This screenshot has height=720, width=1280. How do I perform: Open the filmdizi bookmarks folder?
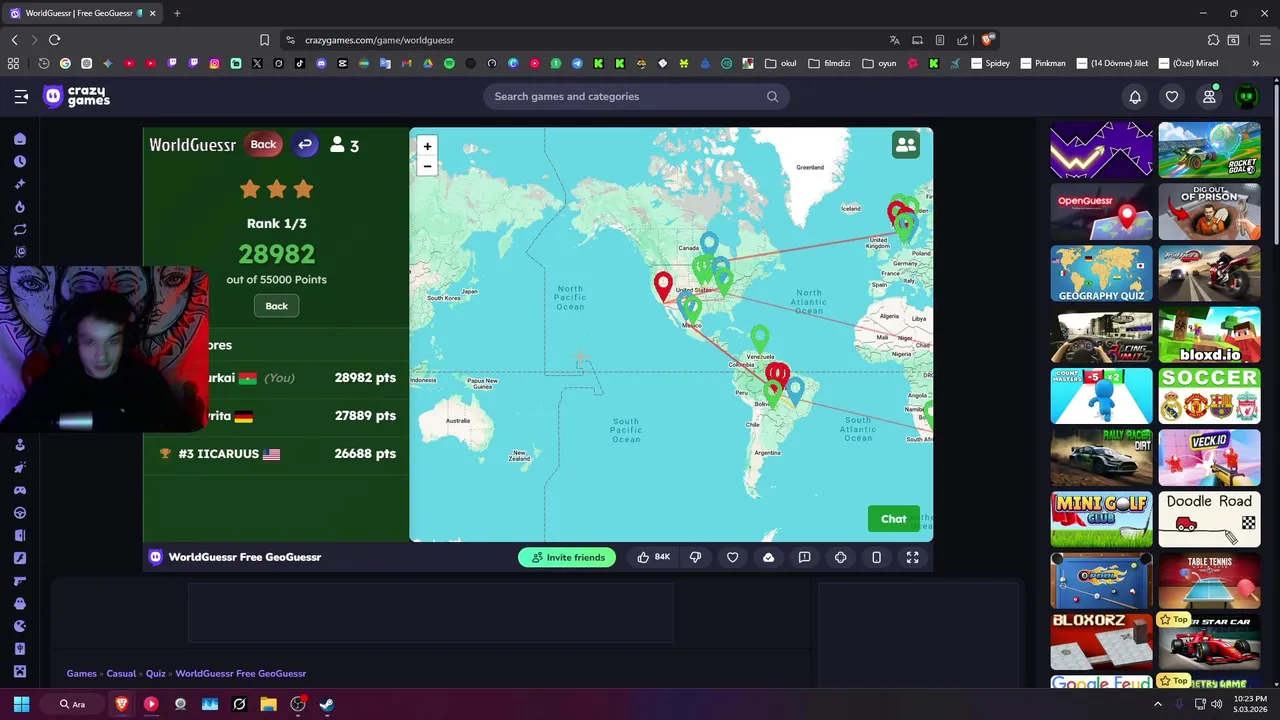pyautogui.click(x=829, y=63)
